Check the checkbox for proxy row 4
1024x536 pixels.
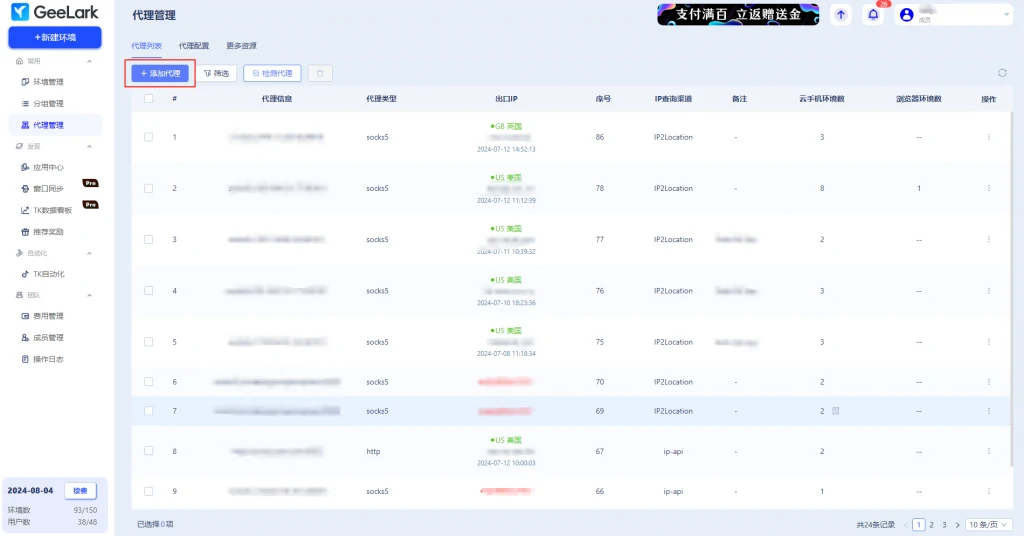pos(149,291)
